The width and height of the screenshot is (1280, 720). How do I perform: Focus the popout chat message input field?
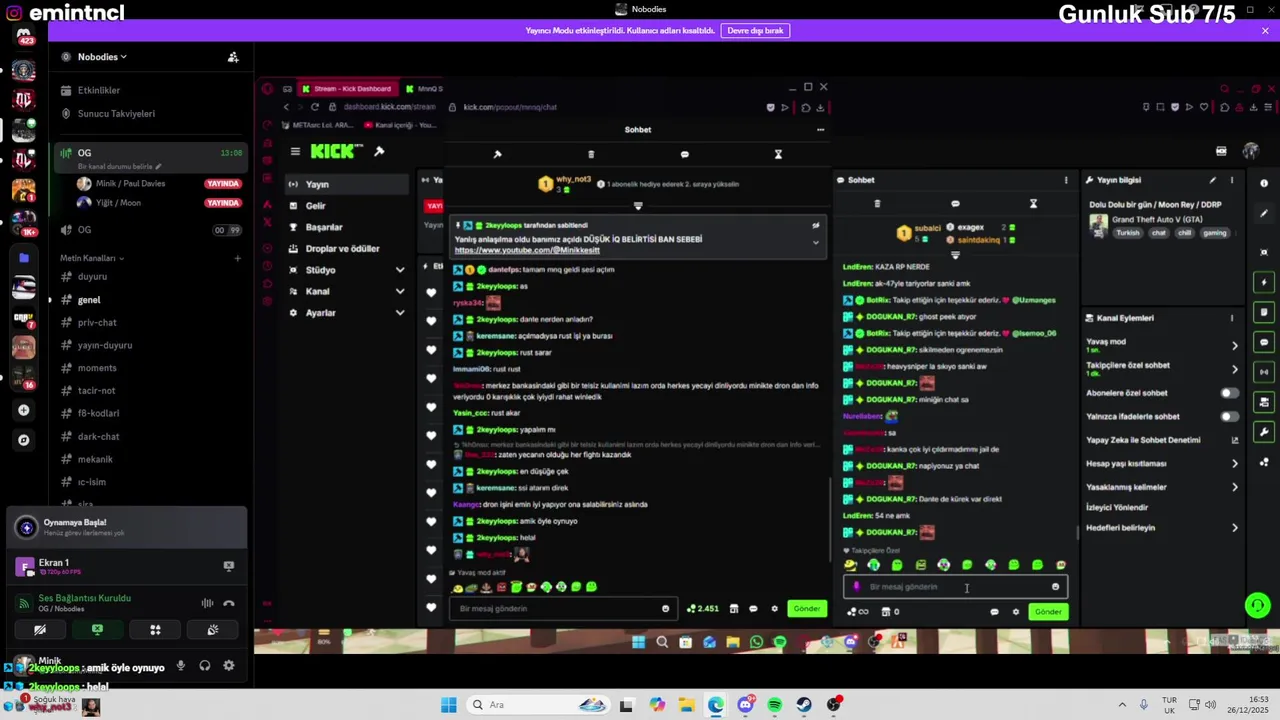[x=561, y=608]
